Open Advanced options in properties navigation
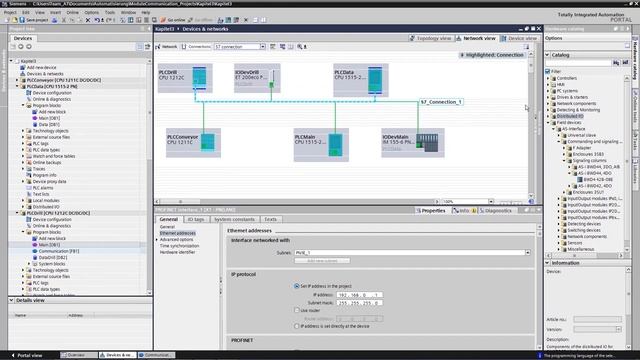The height and width of the screenshot is (360, 640). click(x=176, y=240)
